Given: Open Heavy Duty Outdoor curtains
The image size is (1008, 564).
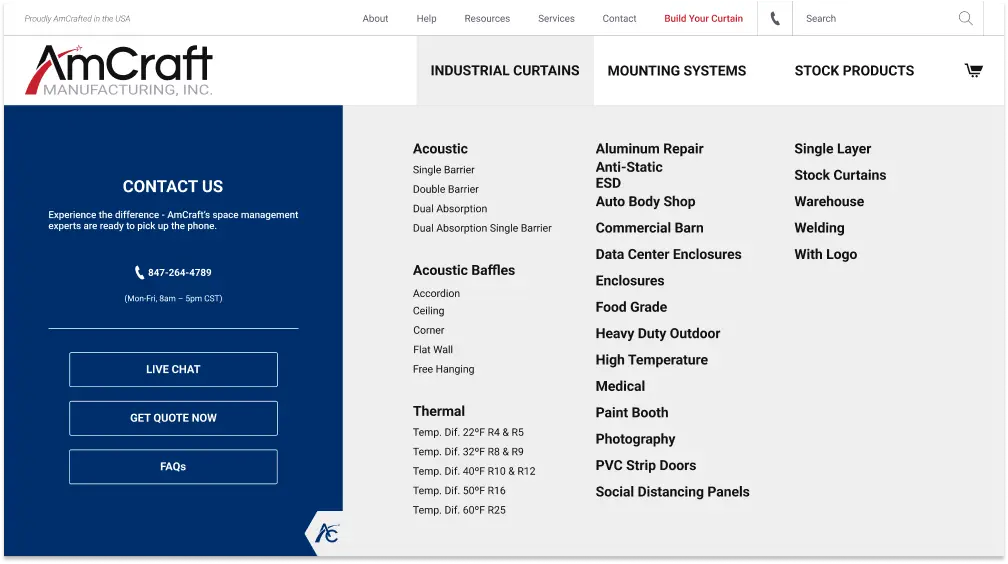Looking at the screenshot, I should (x=658, y=333).
